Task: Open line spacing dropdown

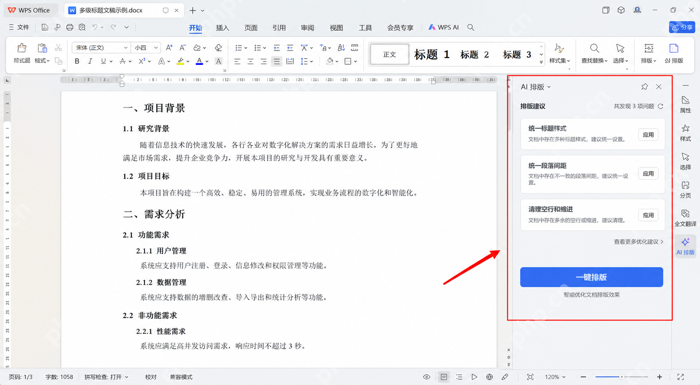Action: pos(312,61)
